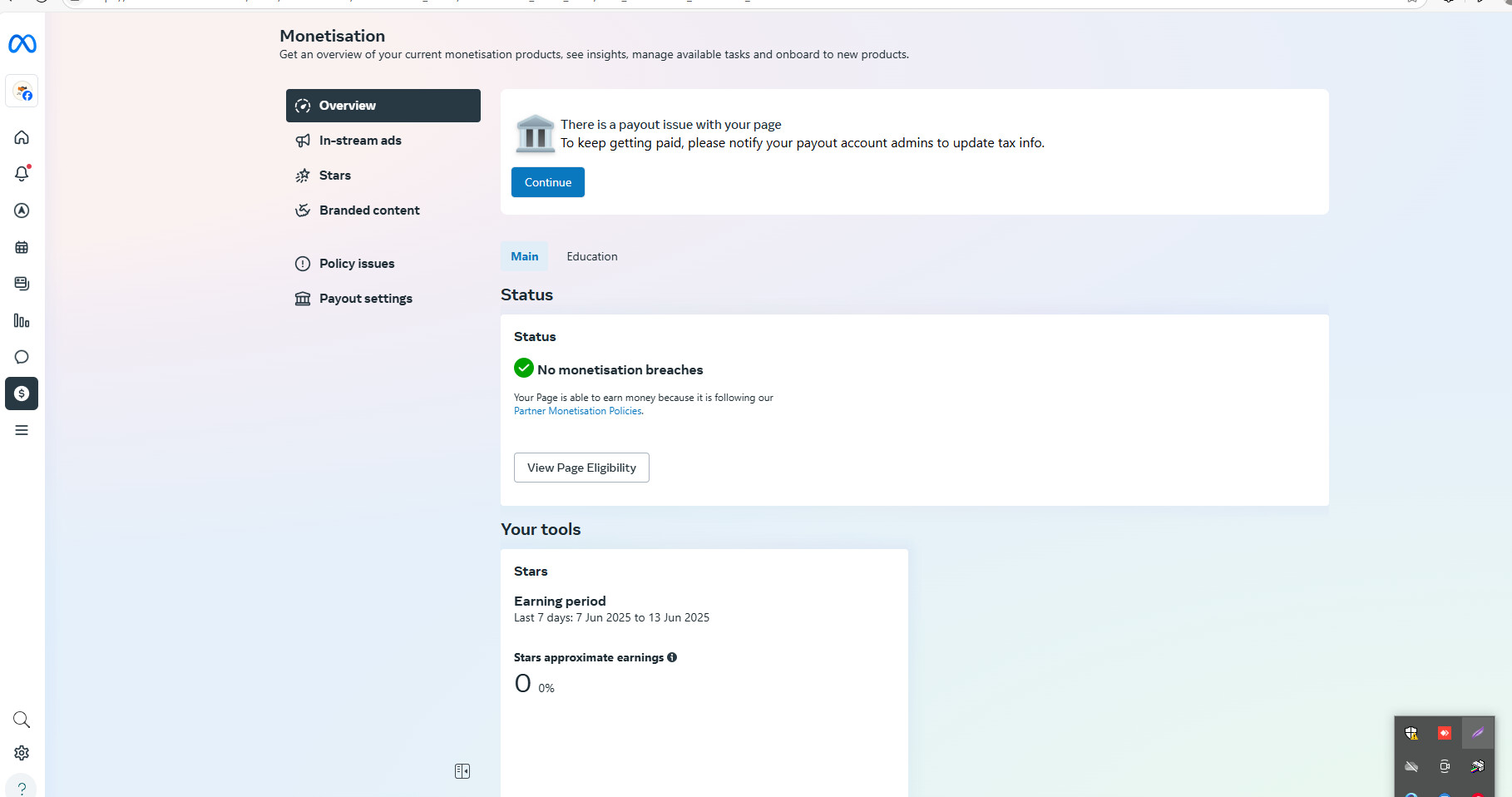Collapse the navigation panel toggle icon
1512x797 pixels.
click(462, 771)
